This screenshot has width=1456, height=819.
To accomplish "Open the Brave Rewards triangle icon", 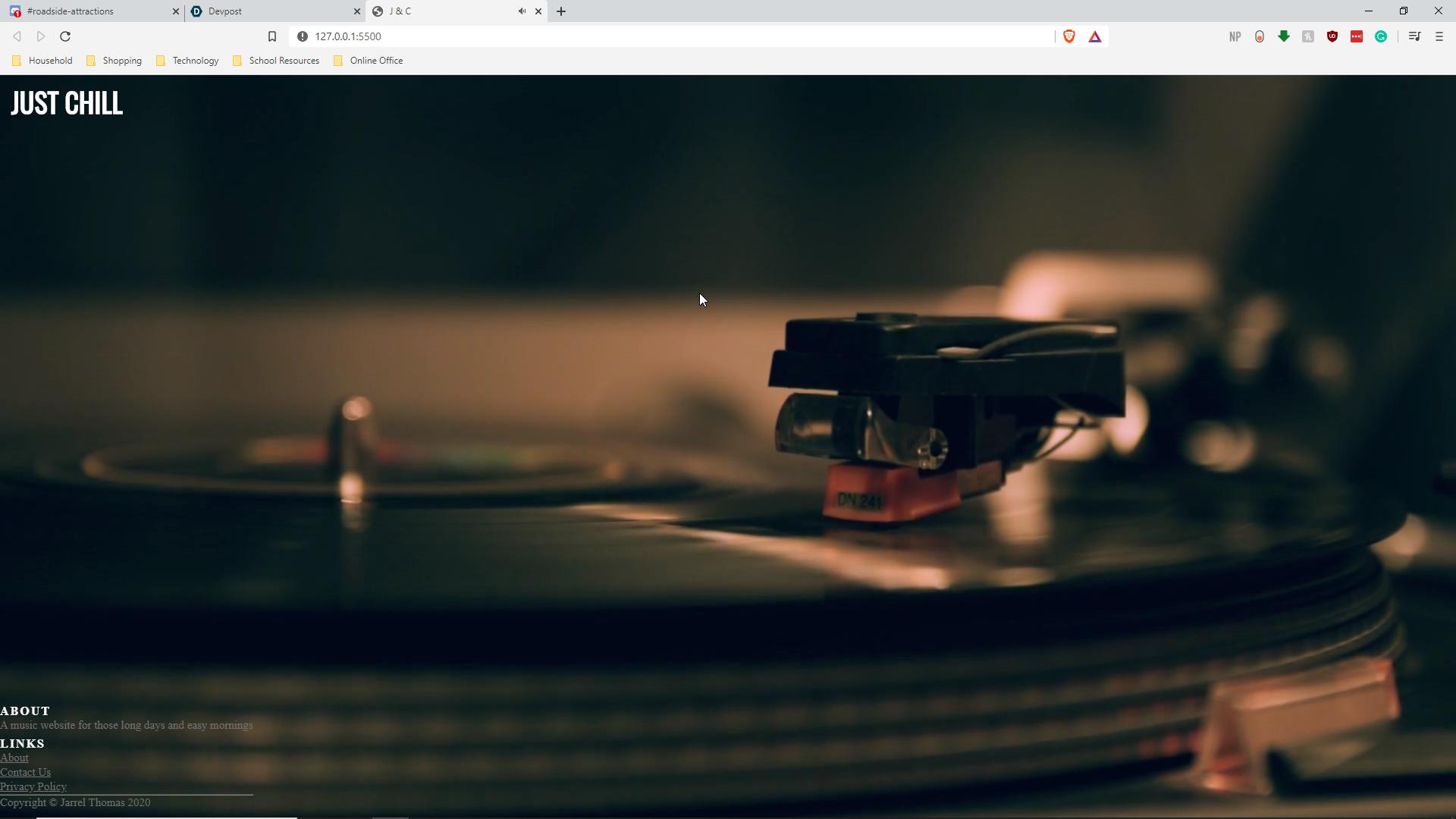I will tap(1095, 36).
